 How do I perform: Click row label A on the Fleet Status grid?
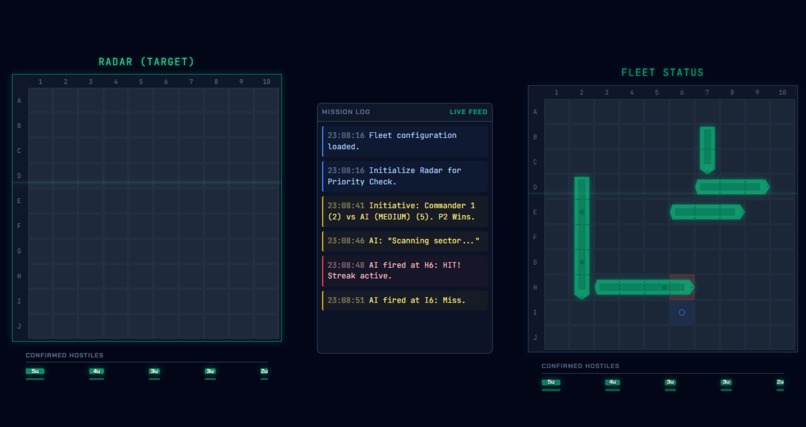tap(535, 112)
